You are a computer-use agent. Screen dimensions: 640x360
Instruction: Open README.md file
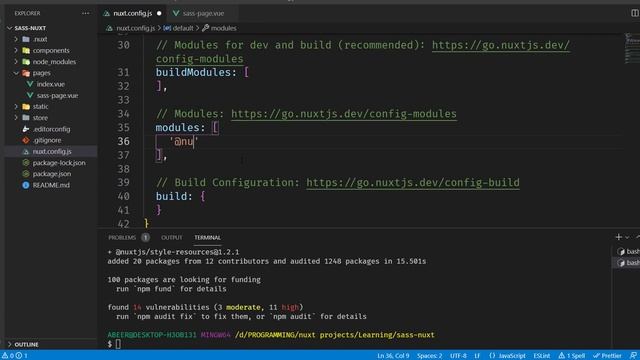pos(51,185)
